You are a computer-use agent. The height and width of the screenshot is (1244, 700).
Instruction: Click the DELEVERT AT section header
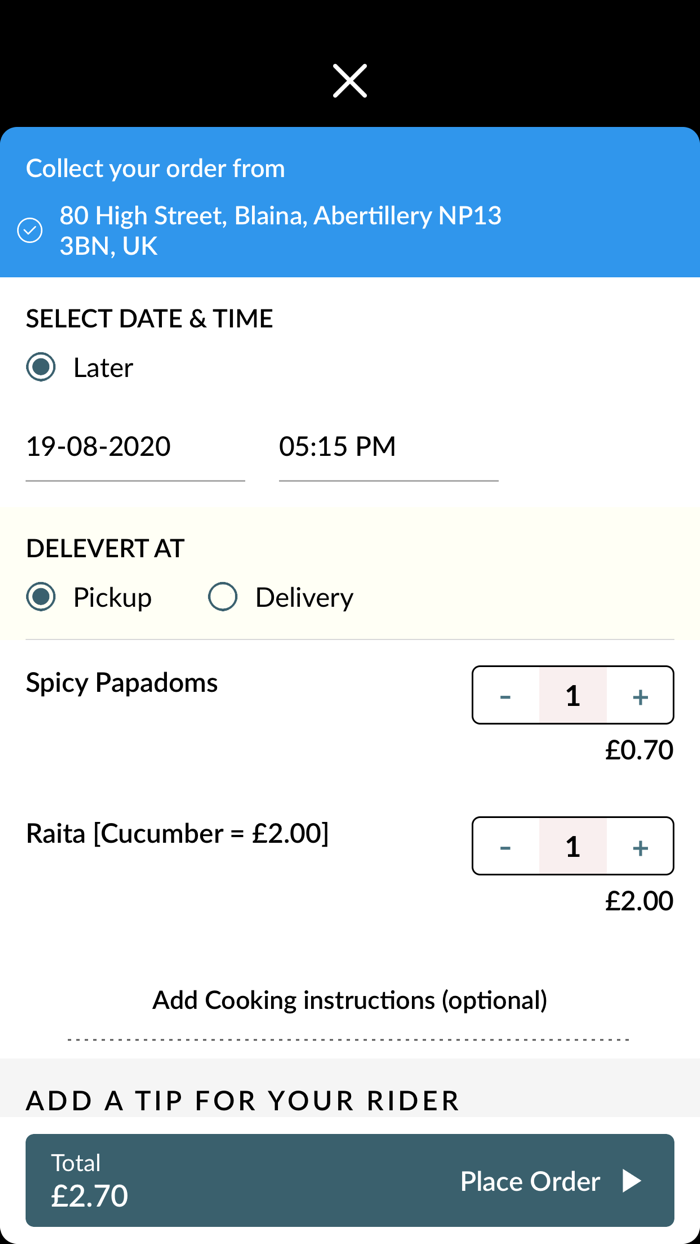(x=104, y=548)
